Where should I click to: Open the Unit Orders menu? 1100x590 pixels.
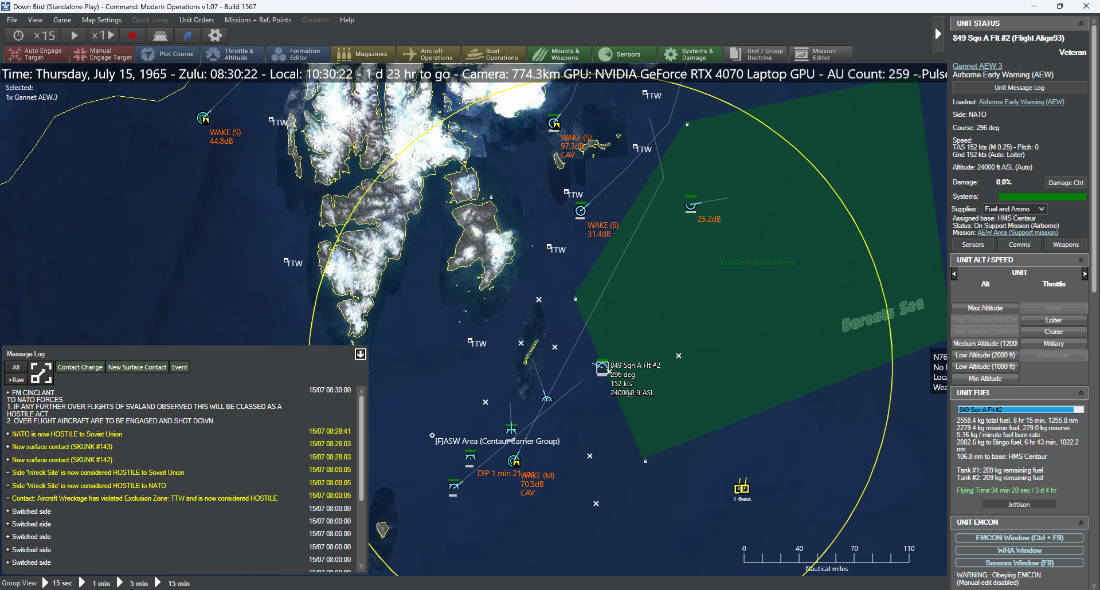tap(196, 20)
